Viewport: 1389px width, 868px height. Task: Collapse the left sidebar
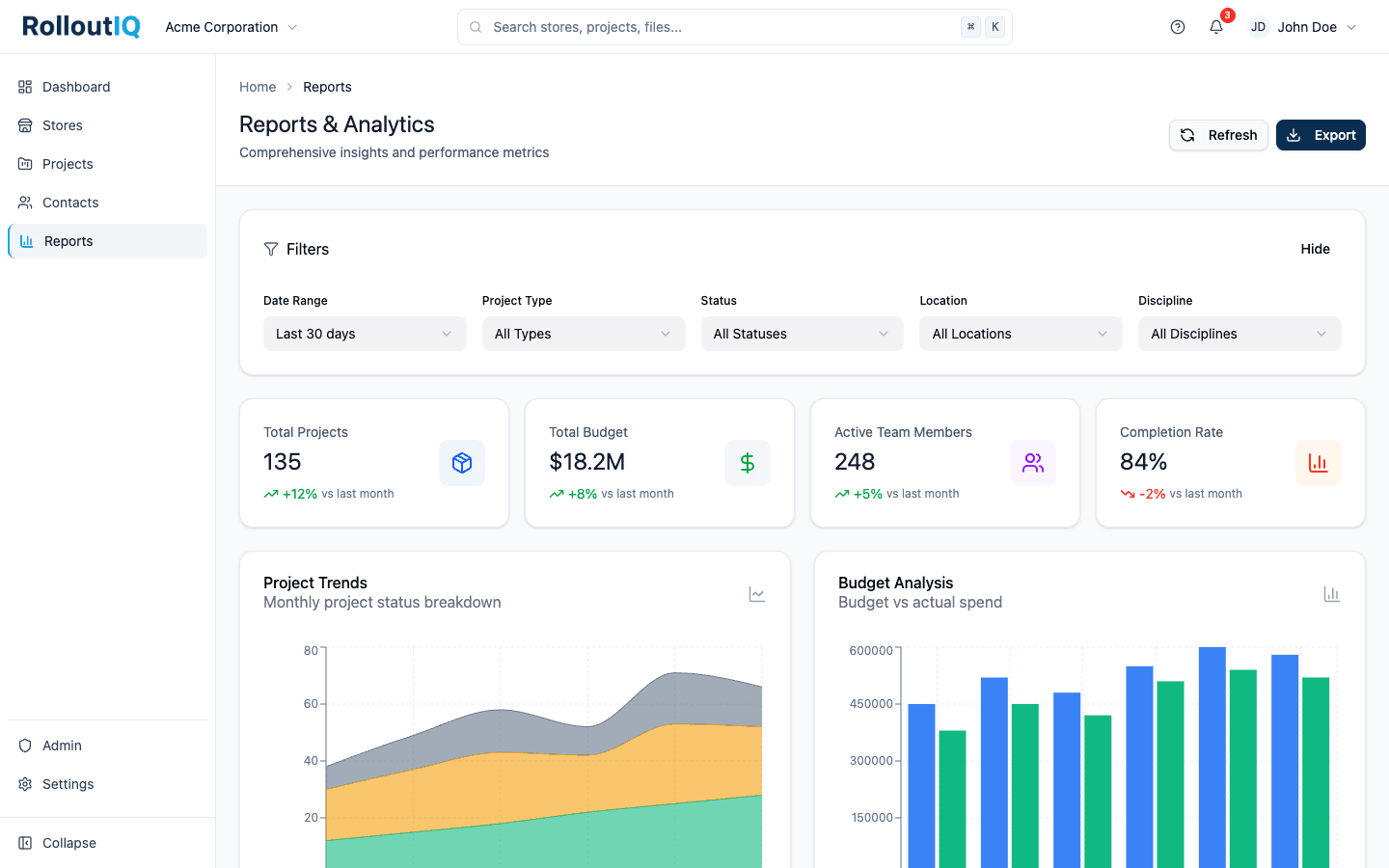pos(57,842)
